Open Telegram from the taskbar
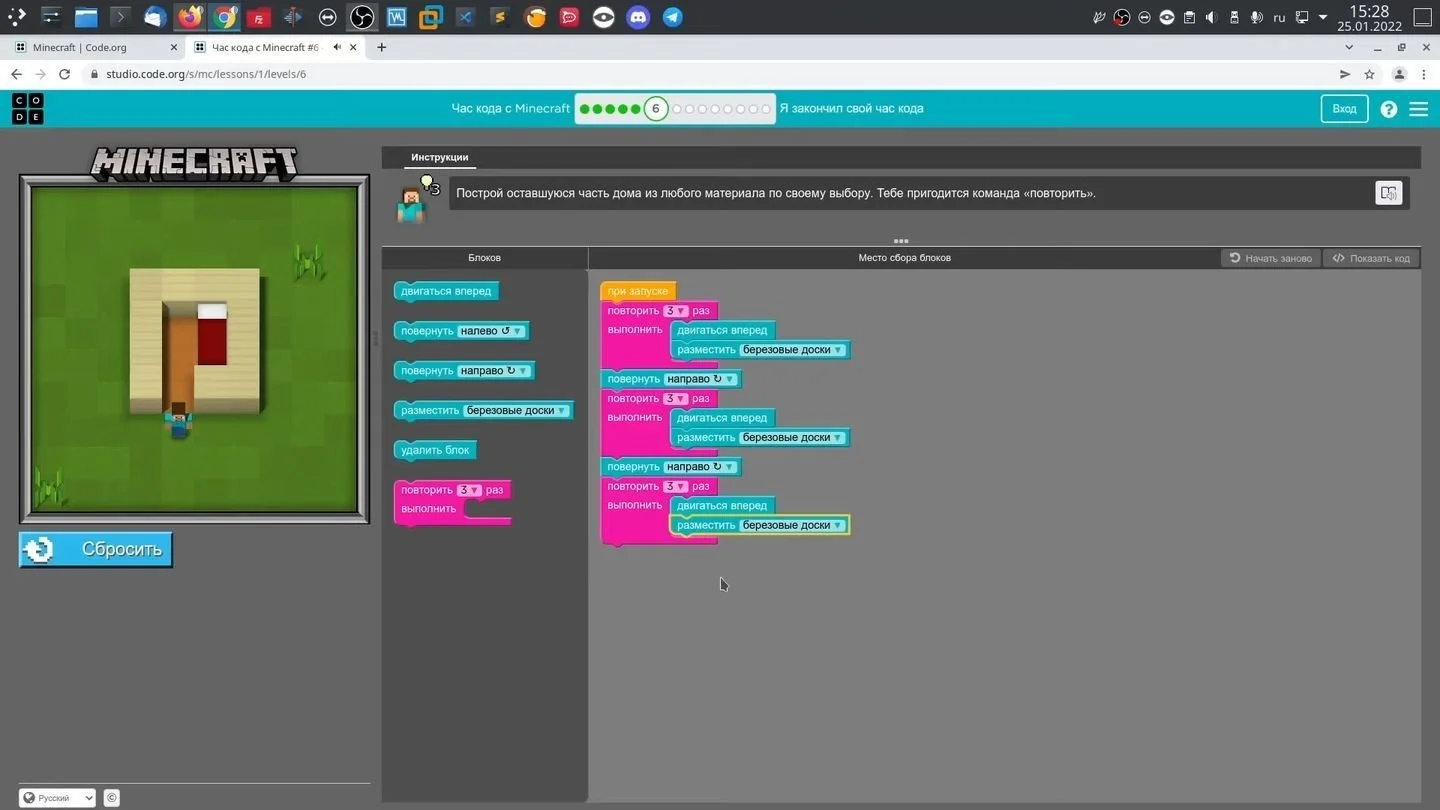 pyautogui.click(x=673, y=17)
